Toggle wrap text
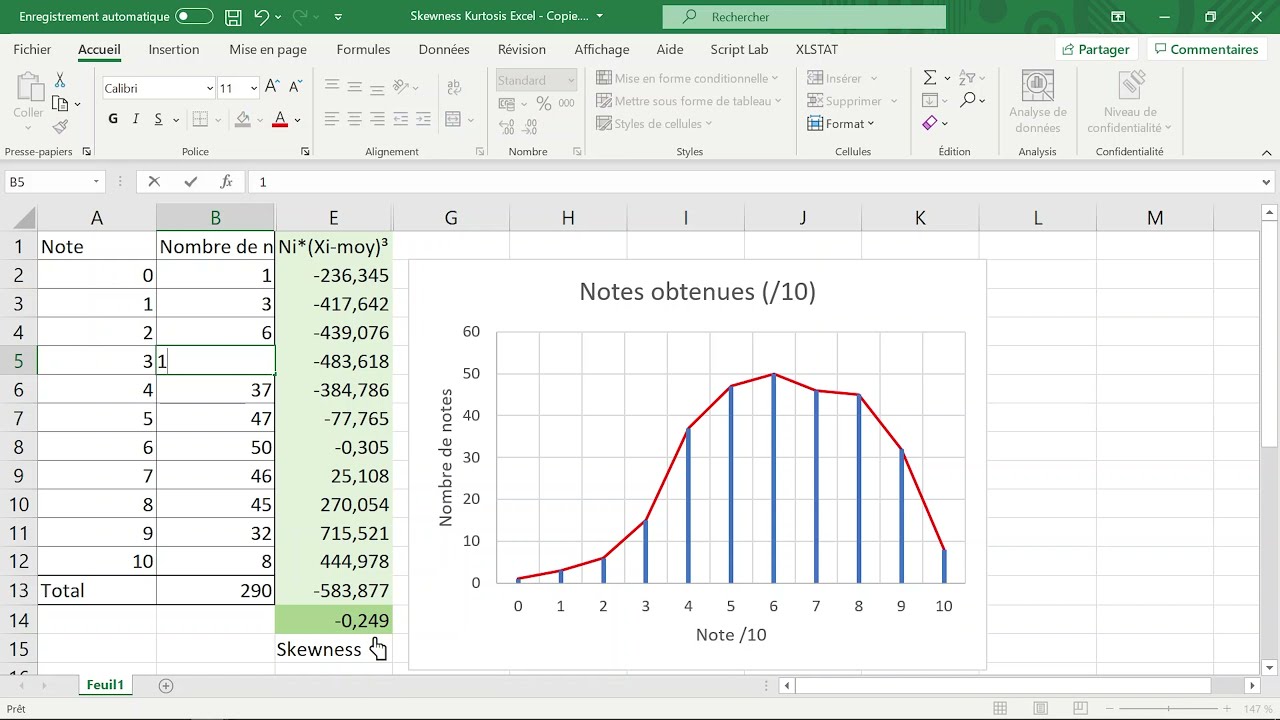Viewport: 1280px width, 720px height. pyautogui.click(x=452, y=87)
